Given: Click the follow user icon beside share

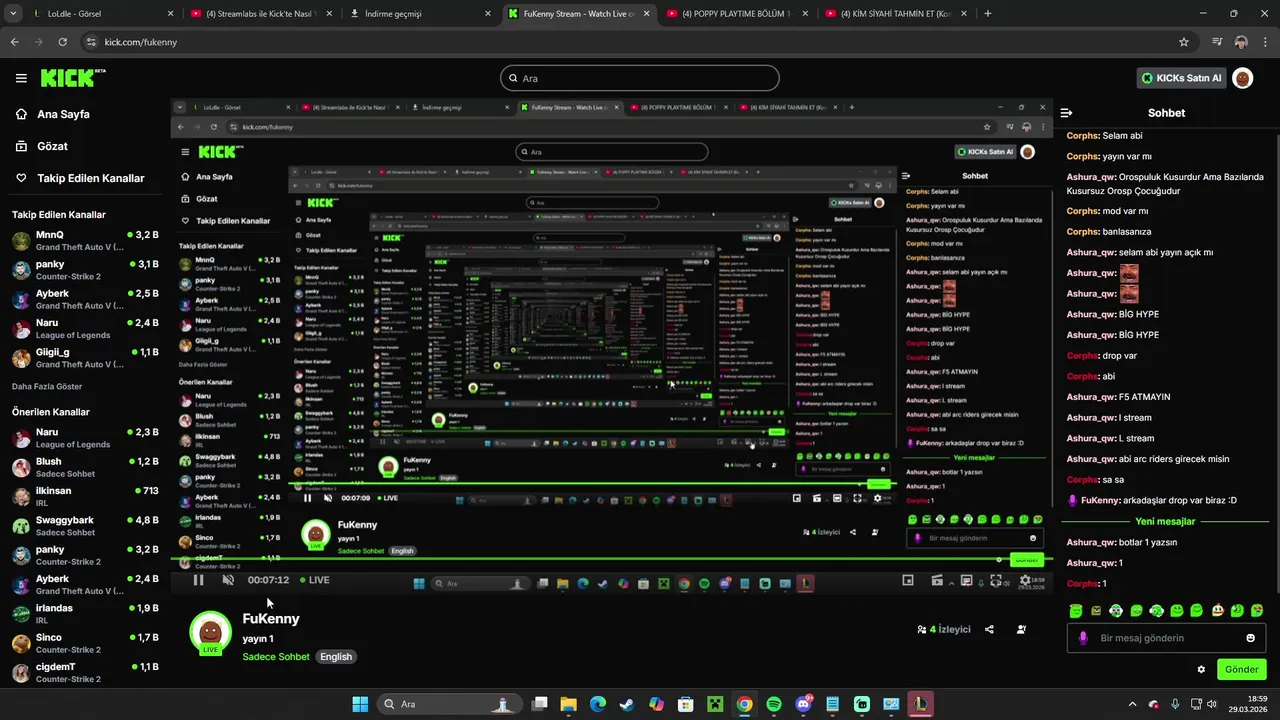Looking at the screenshot, I should point(1021,630).
